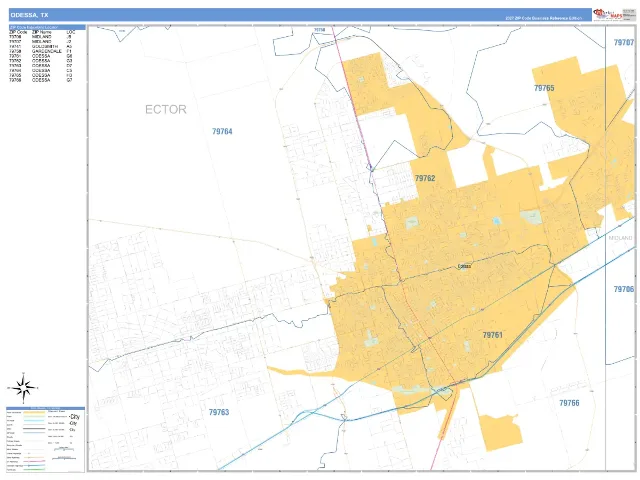Click the 79766 ZIP label on the map

click(569, 403)
